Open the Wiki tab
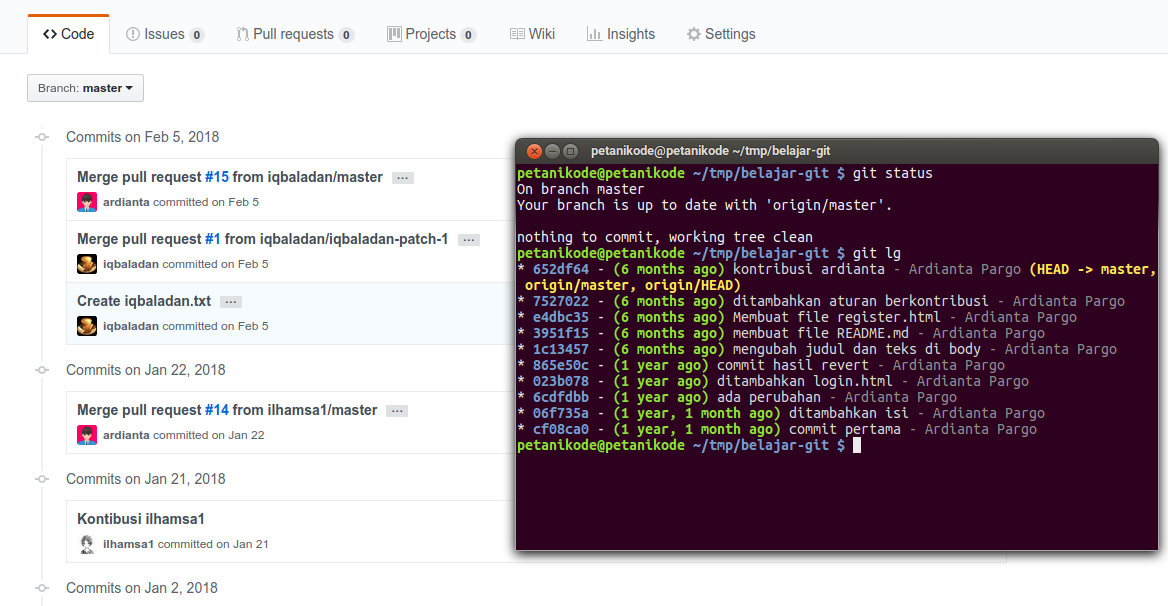This screenshot has height=606, width=1168. pos(532,34)
